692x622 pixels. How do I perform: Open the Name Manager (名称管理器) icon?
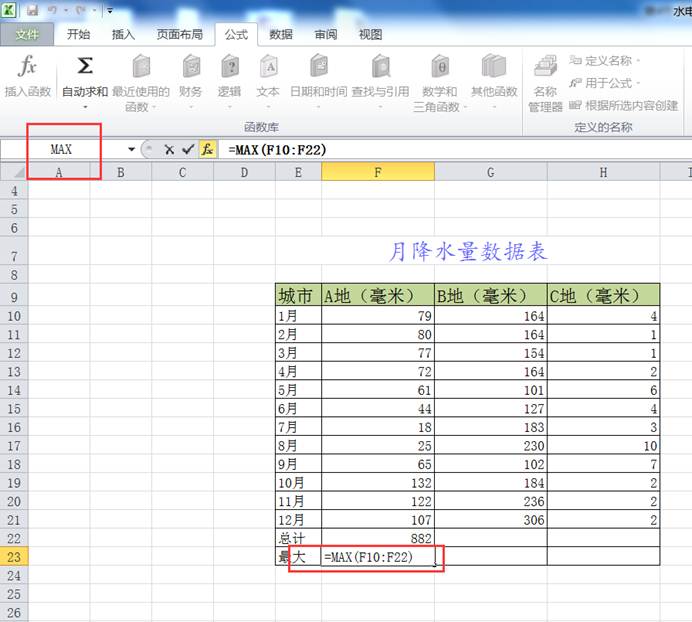pos(545,67)
